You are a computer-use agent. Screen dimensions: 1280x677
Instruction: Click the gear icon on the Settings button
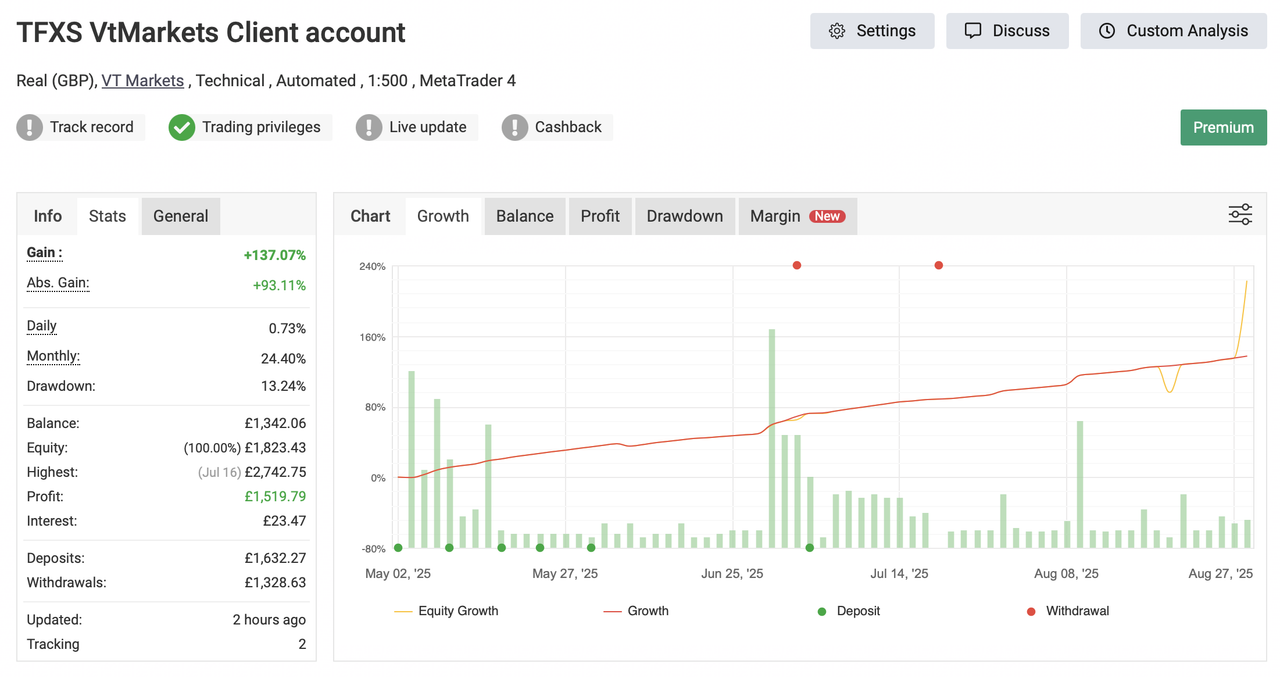(837, 31)
